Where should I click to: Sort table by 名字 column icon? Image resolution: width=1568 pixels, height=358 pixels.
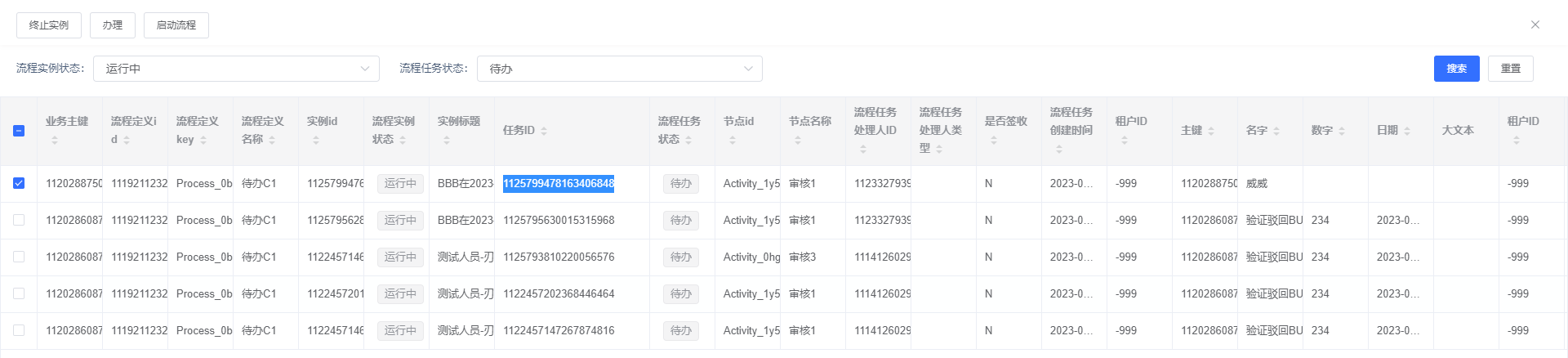click(x=1276, y=131)
